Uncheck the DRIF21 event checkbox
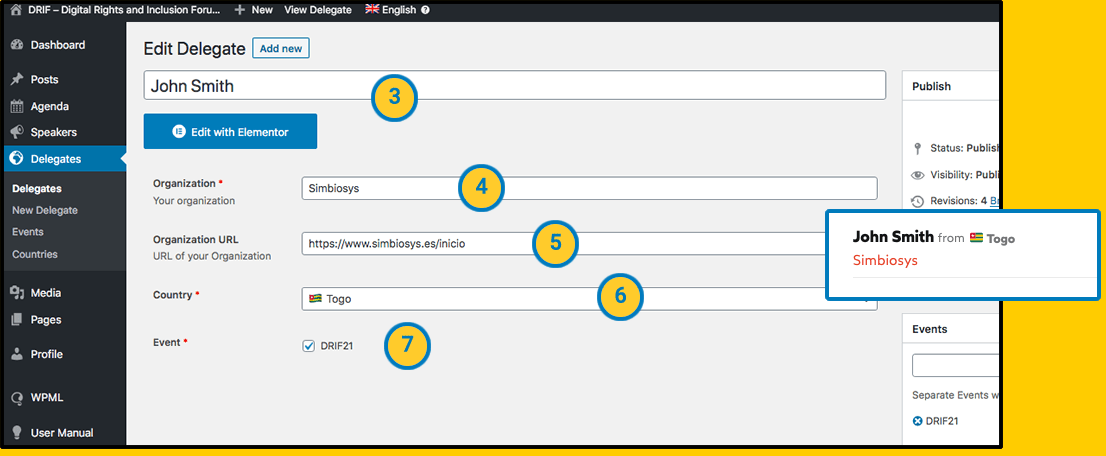Image resolution: width=1106 pixels, height=456 pixels. pos(308,346)
